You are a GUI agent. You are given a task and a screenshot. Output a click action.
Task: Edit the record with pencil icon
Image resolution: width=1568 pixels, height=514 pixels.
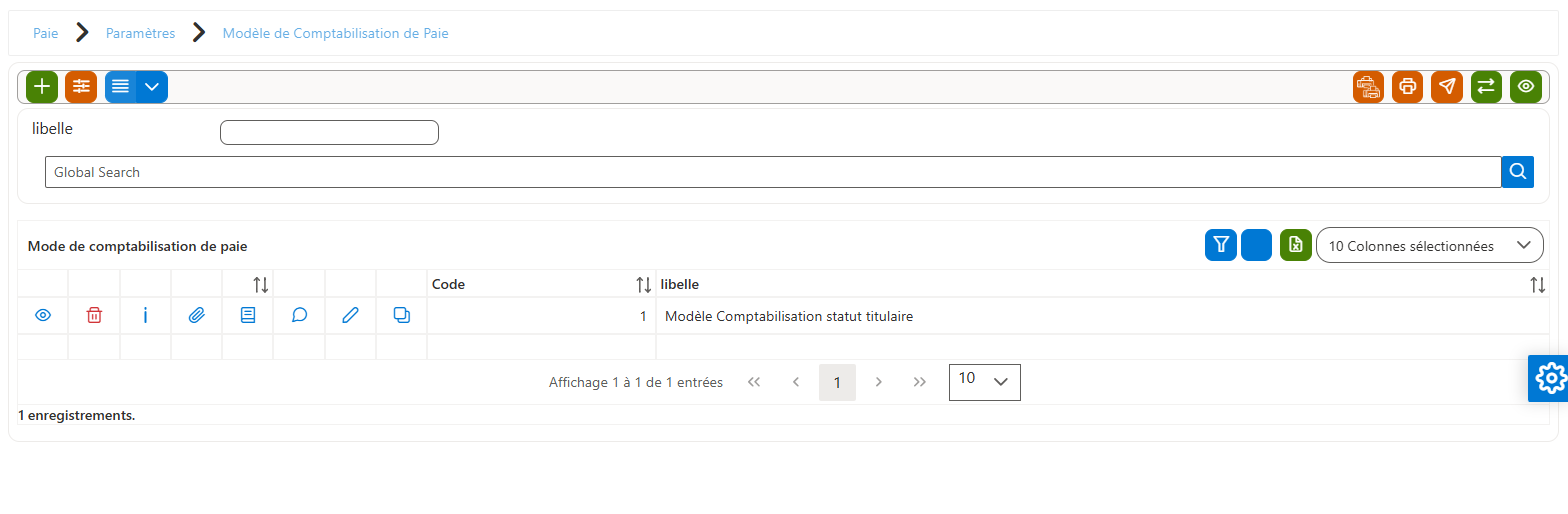[x=350, y=316]
